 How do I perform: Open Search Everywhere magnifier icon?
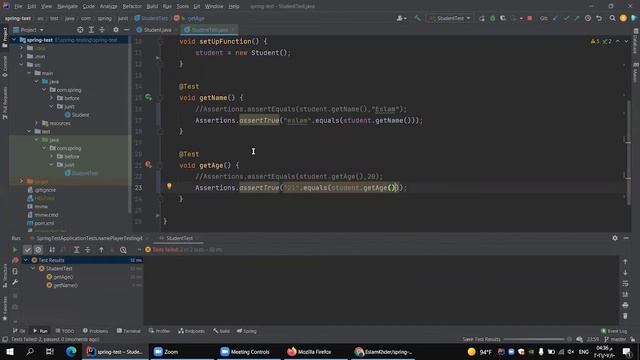pyautogui.click(x=612, y=18)
